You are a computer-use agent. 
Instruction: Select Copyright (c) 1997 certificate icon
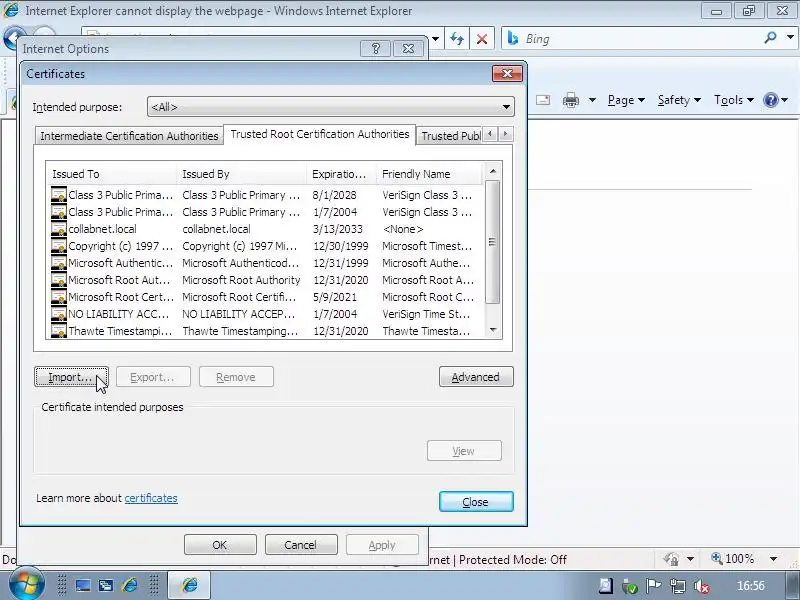click(x=59, y=246)
